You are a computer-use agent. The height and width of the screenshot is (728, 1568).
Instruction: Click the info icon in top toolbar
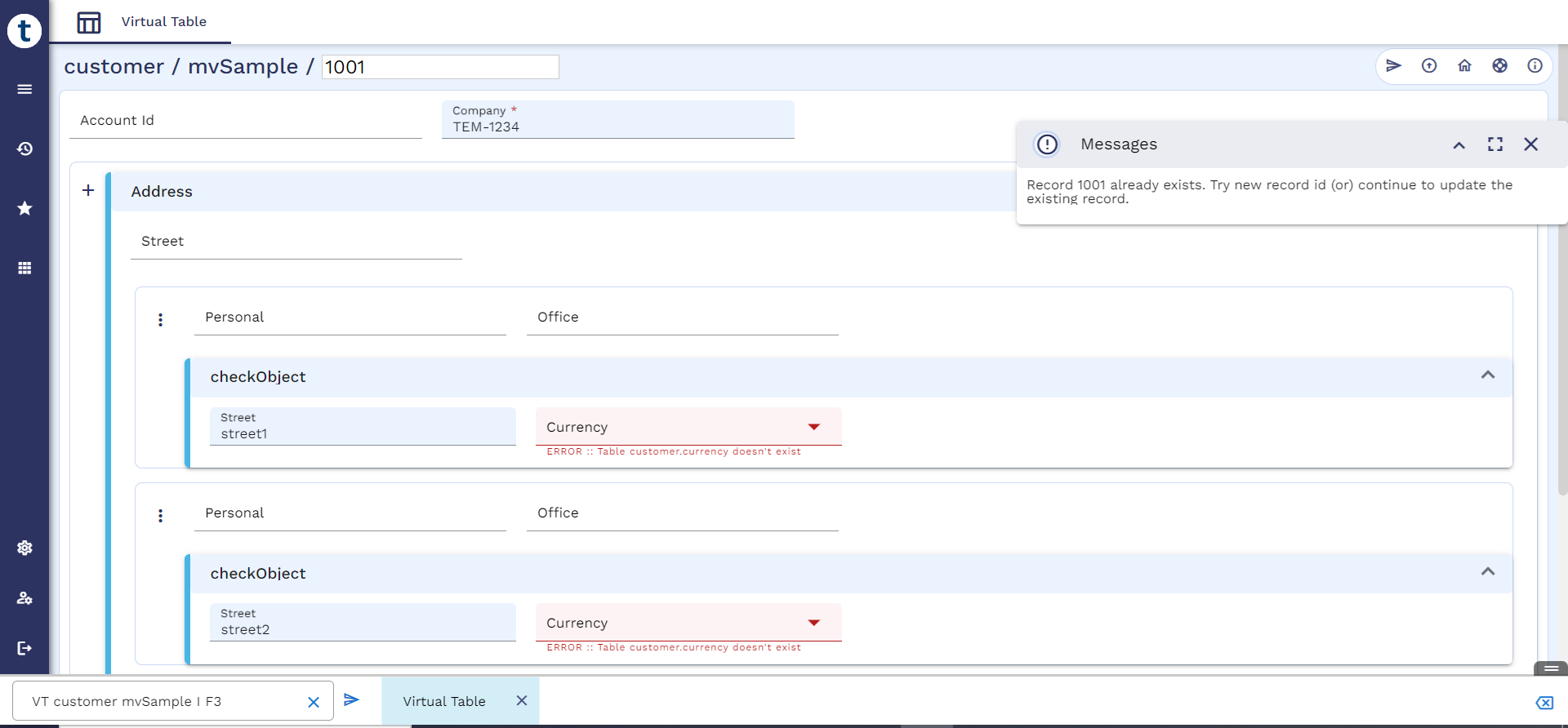click(x=1535, y=66)
